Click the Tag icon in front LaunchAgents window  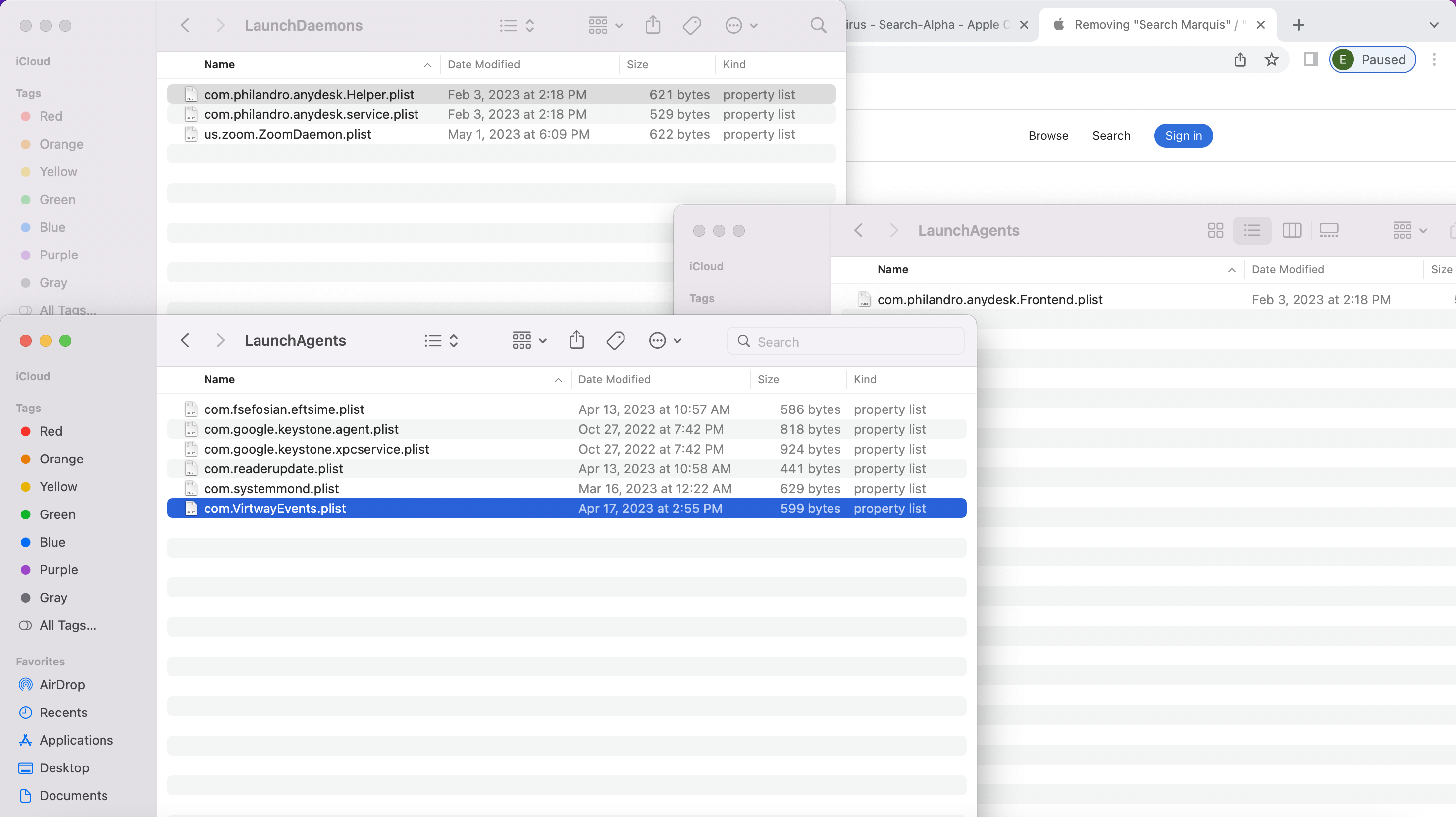[x=615, y=340]
